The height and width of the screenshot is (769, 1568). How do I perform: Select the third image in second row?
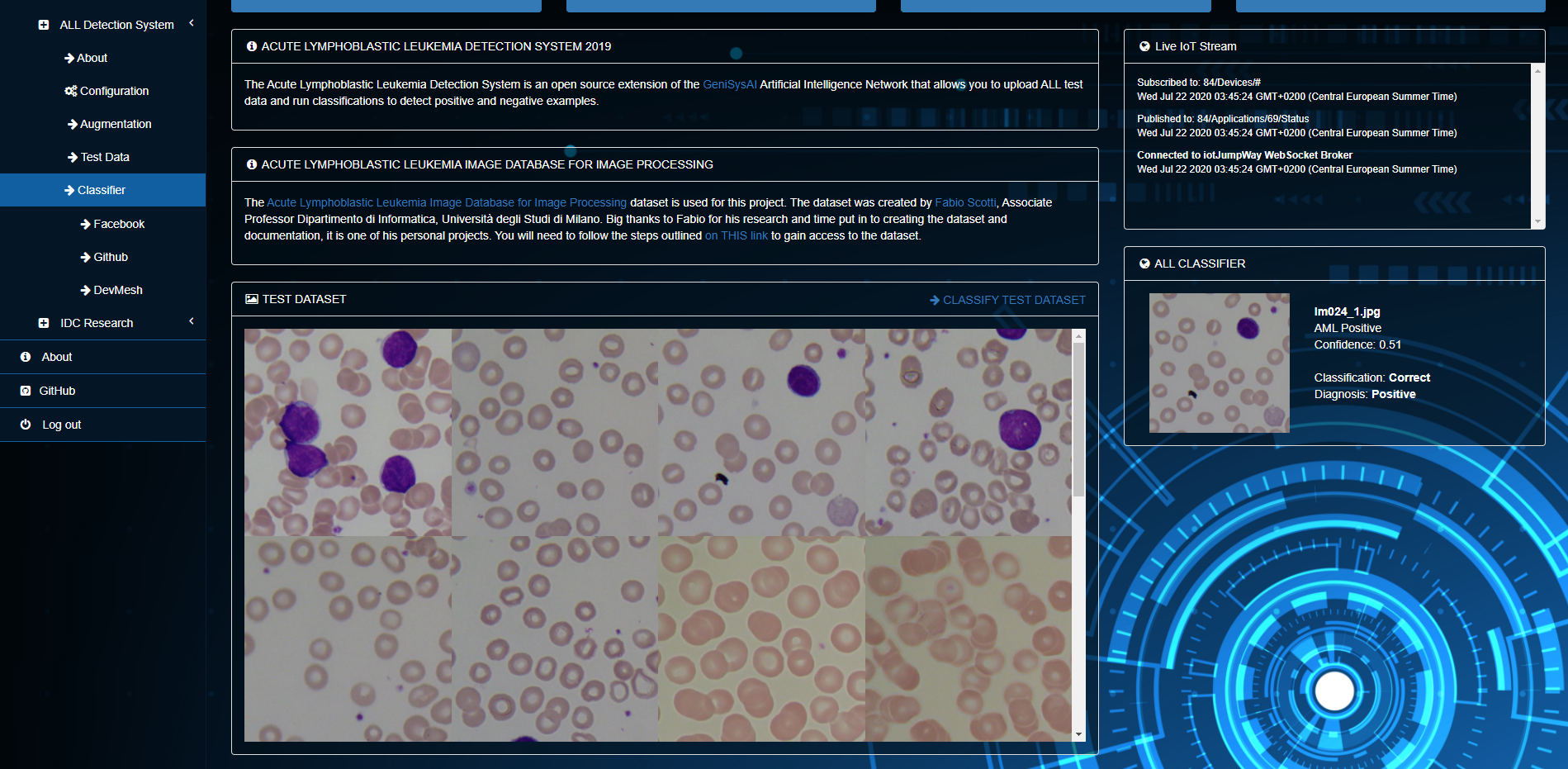[x=762, y=638]
